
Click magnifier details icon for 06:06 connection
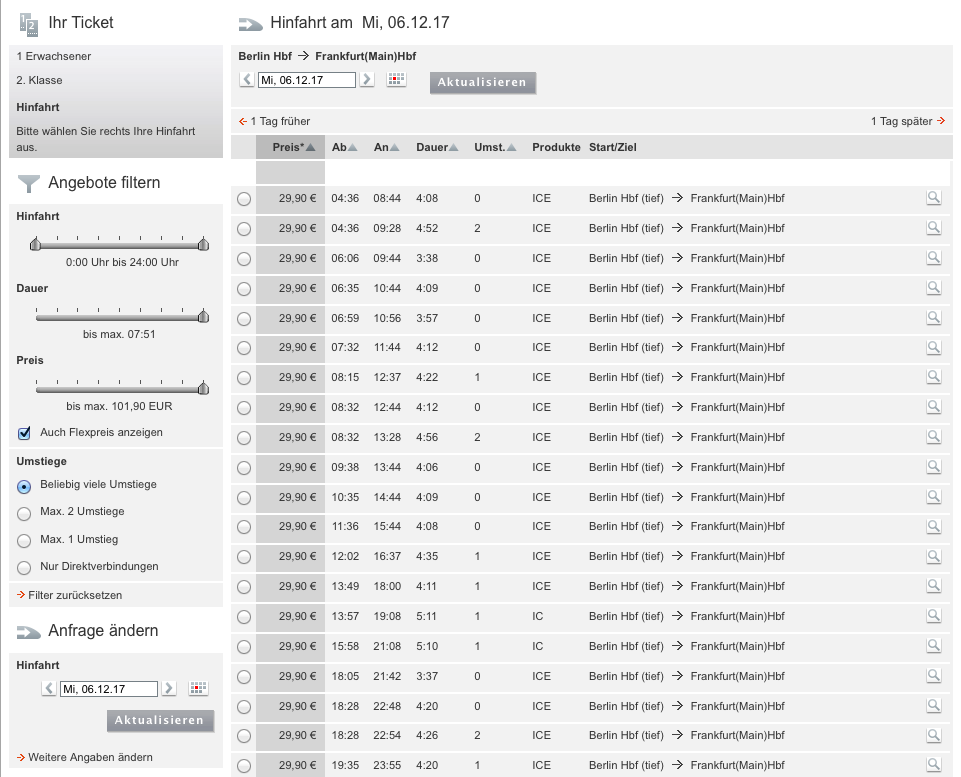933,258
